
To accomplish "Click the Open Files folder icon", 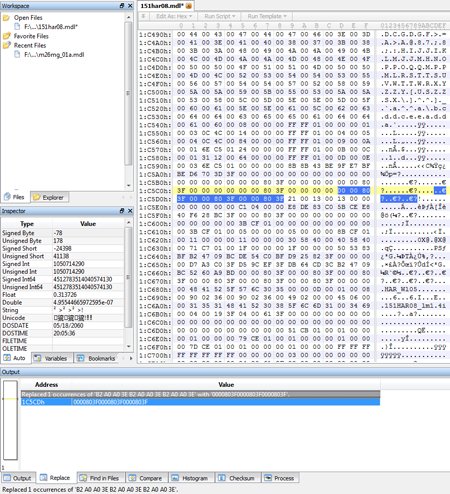I will 6,18.
